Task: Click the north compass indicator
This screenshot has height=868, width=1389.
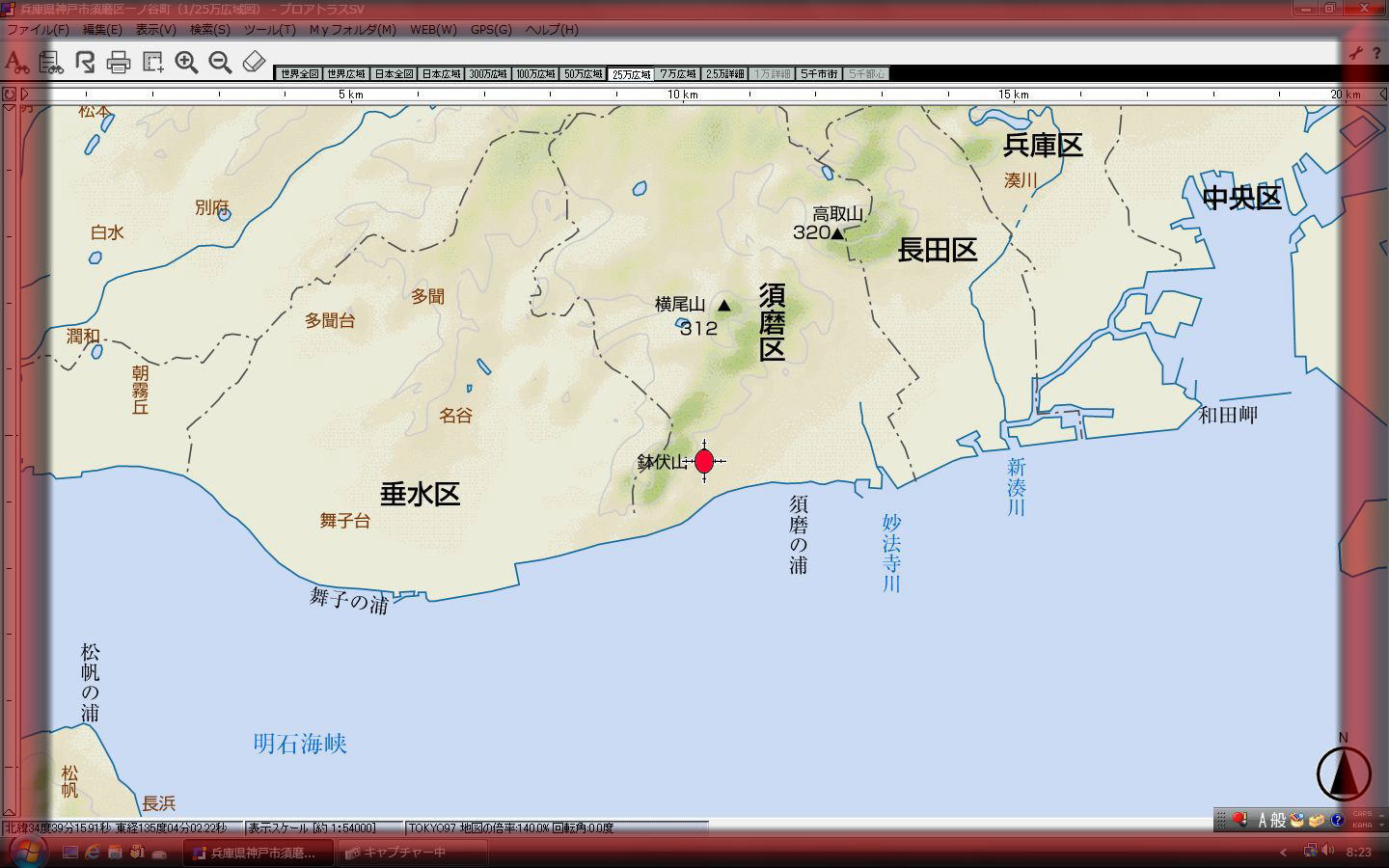Action: pos(1343,772)
